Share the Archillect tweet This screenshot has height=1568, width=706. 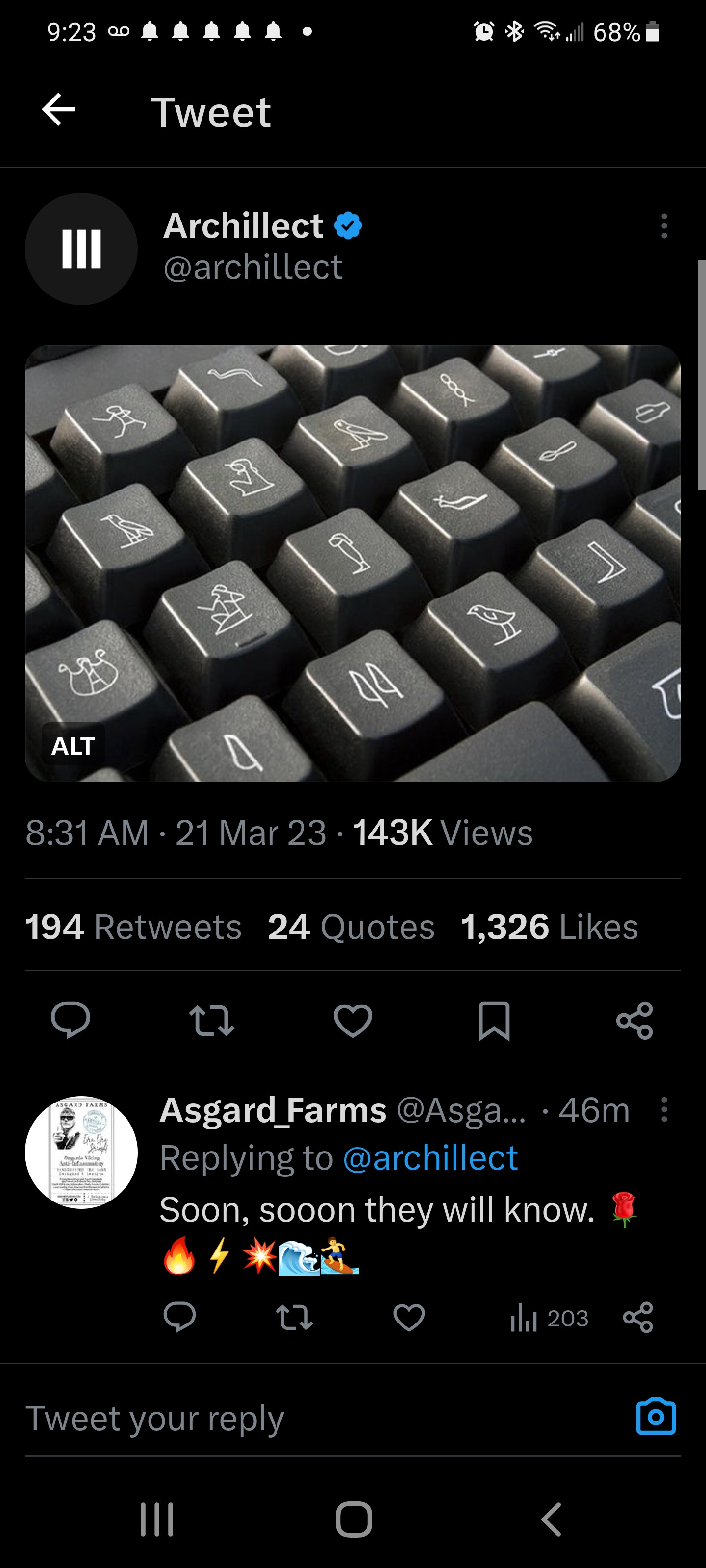(x=634, y=1020)
